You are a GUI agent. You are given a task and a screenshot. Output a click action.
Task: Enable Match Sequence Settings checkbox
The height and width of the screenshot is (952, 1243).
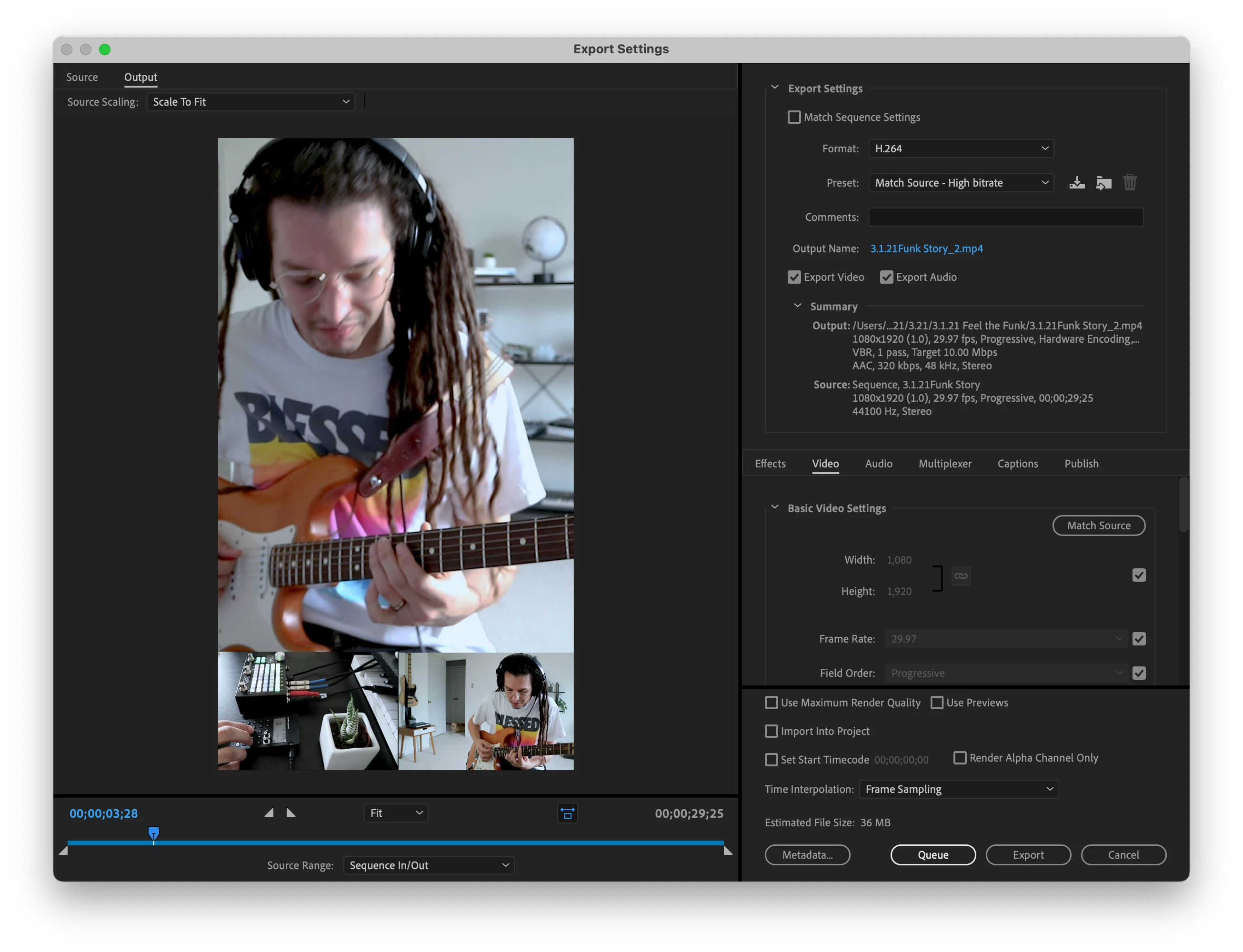pyautogui.click(x=794, y=117)
